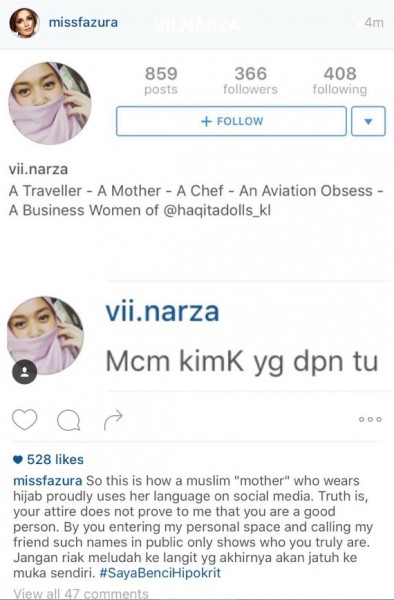Open the @haqitadolls_kl mention link
Screen dimensions: 394x600
coord(217,210)
